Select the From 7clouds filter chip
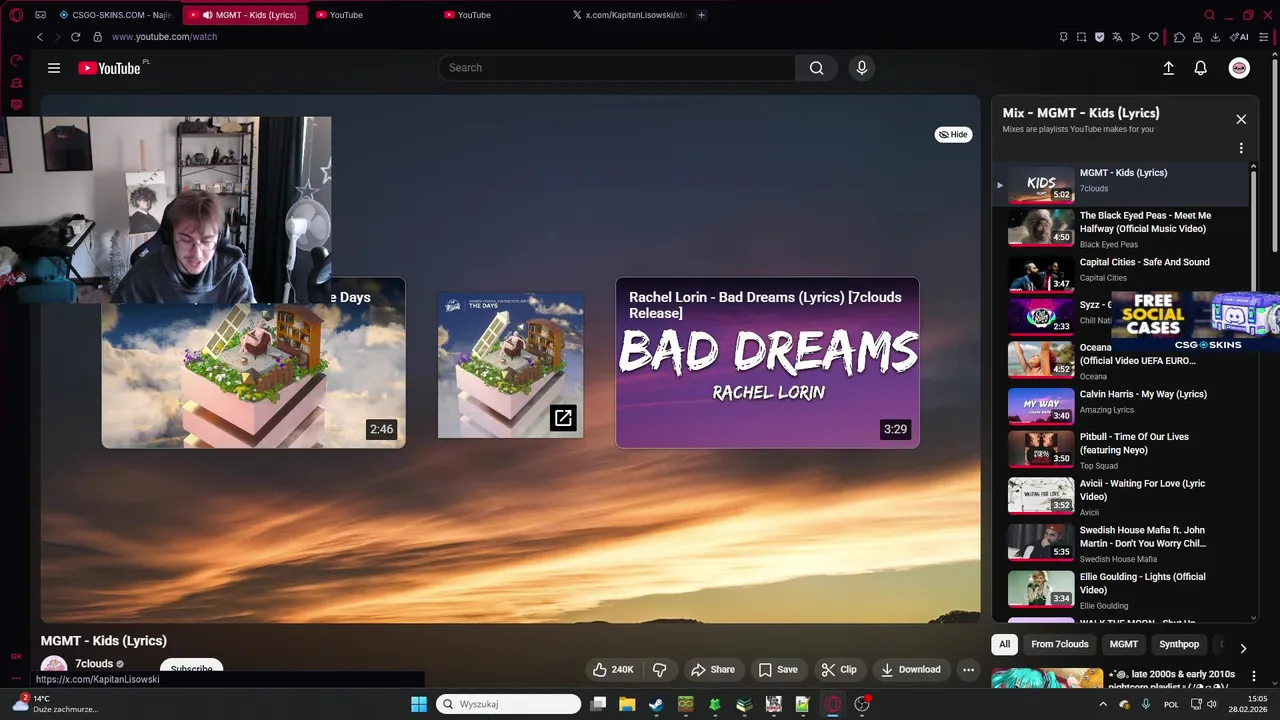 (x=1060, y=644)
